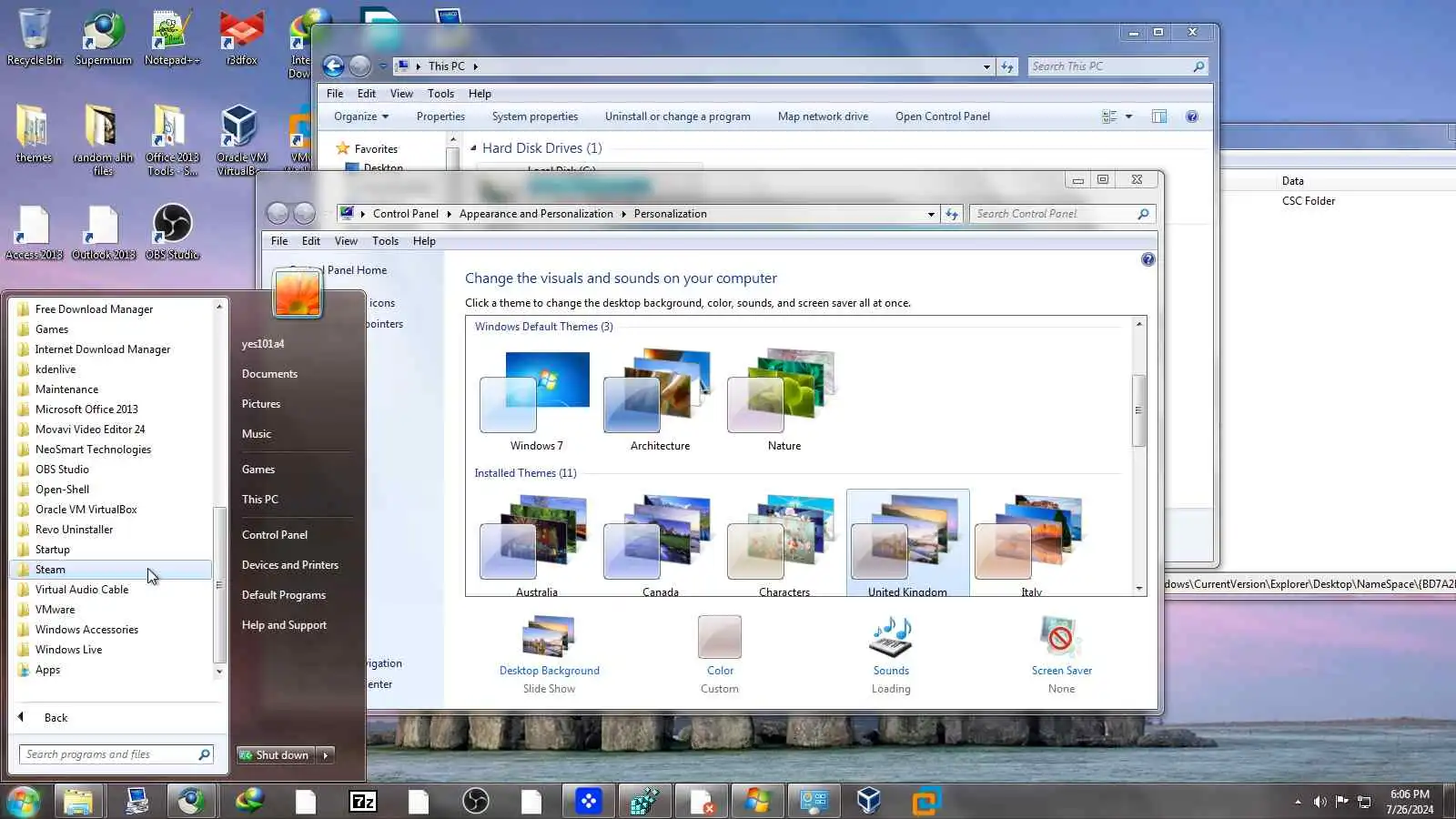Viewport: 1456px width, 819px height.
Task: Show hidden tray icons
Action: [x=1298, y=802]
